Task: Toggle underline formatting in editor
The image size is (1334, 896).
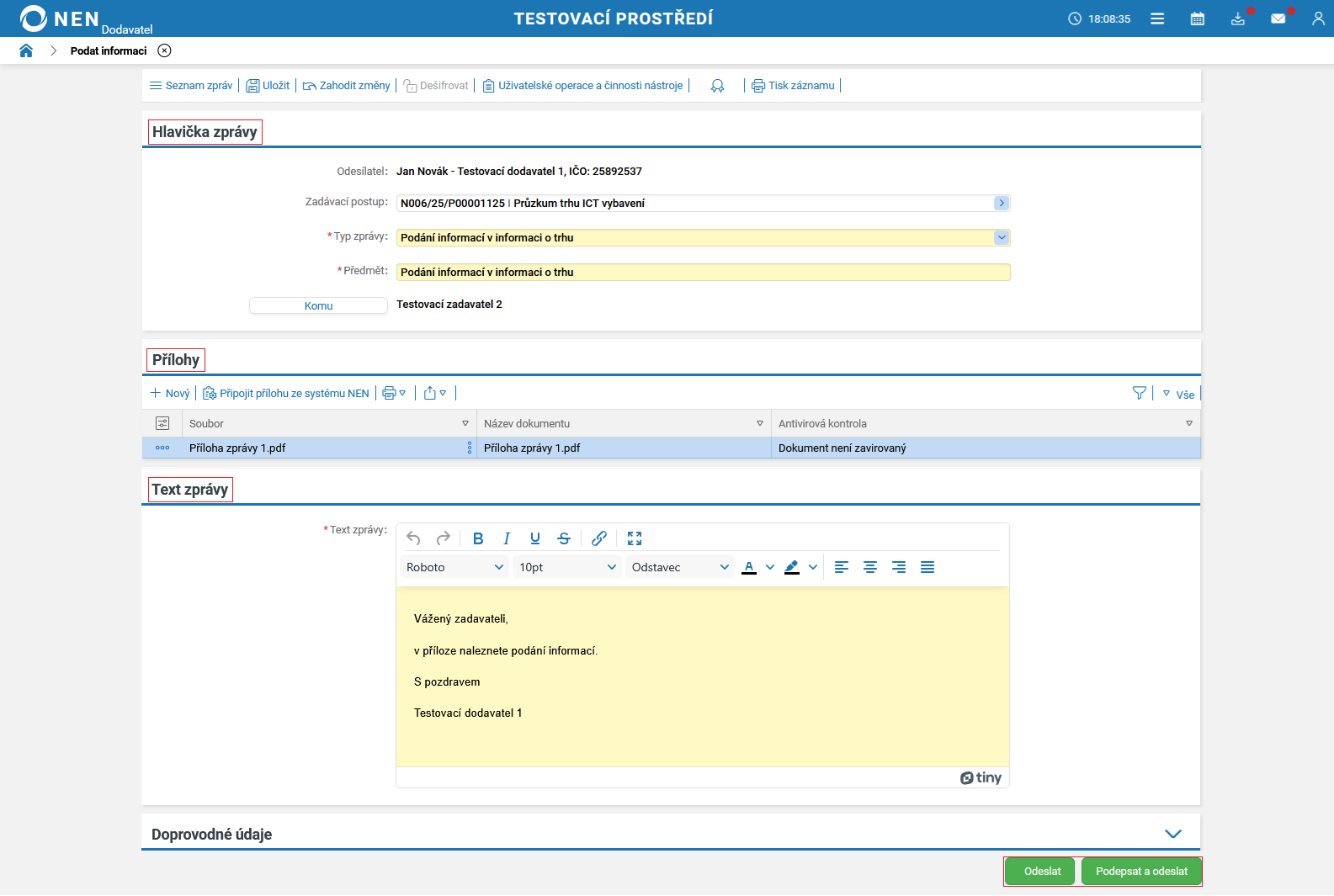Action: click(x=535, y=538)
